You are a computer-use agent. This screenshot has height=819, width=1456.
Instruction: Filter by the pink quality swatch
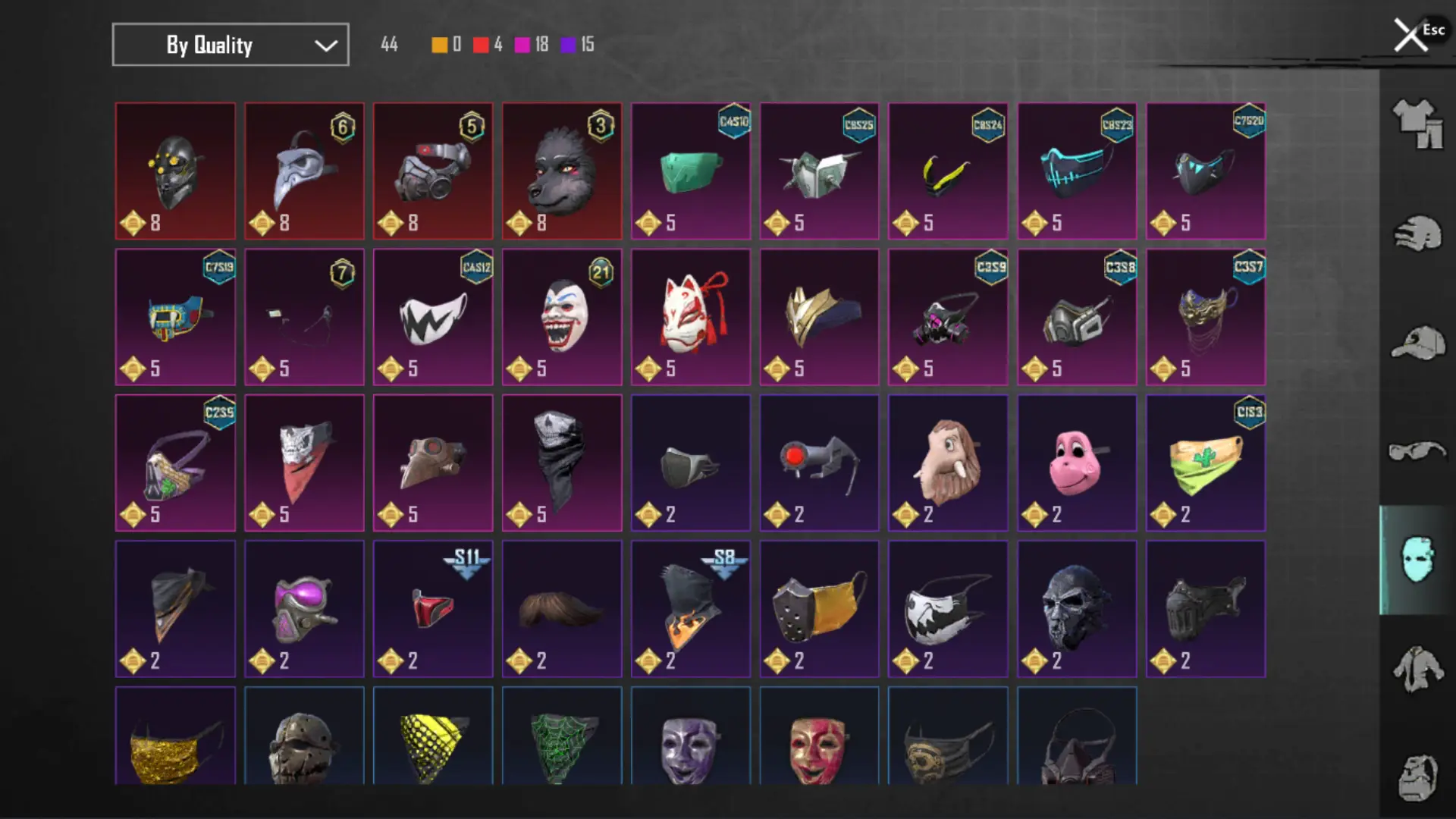click(522, 45)
